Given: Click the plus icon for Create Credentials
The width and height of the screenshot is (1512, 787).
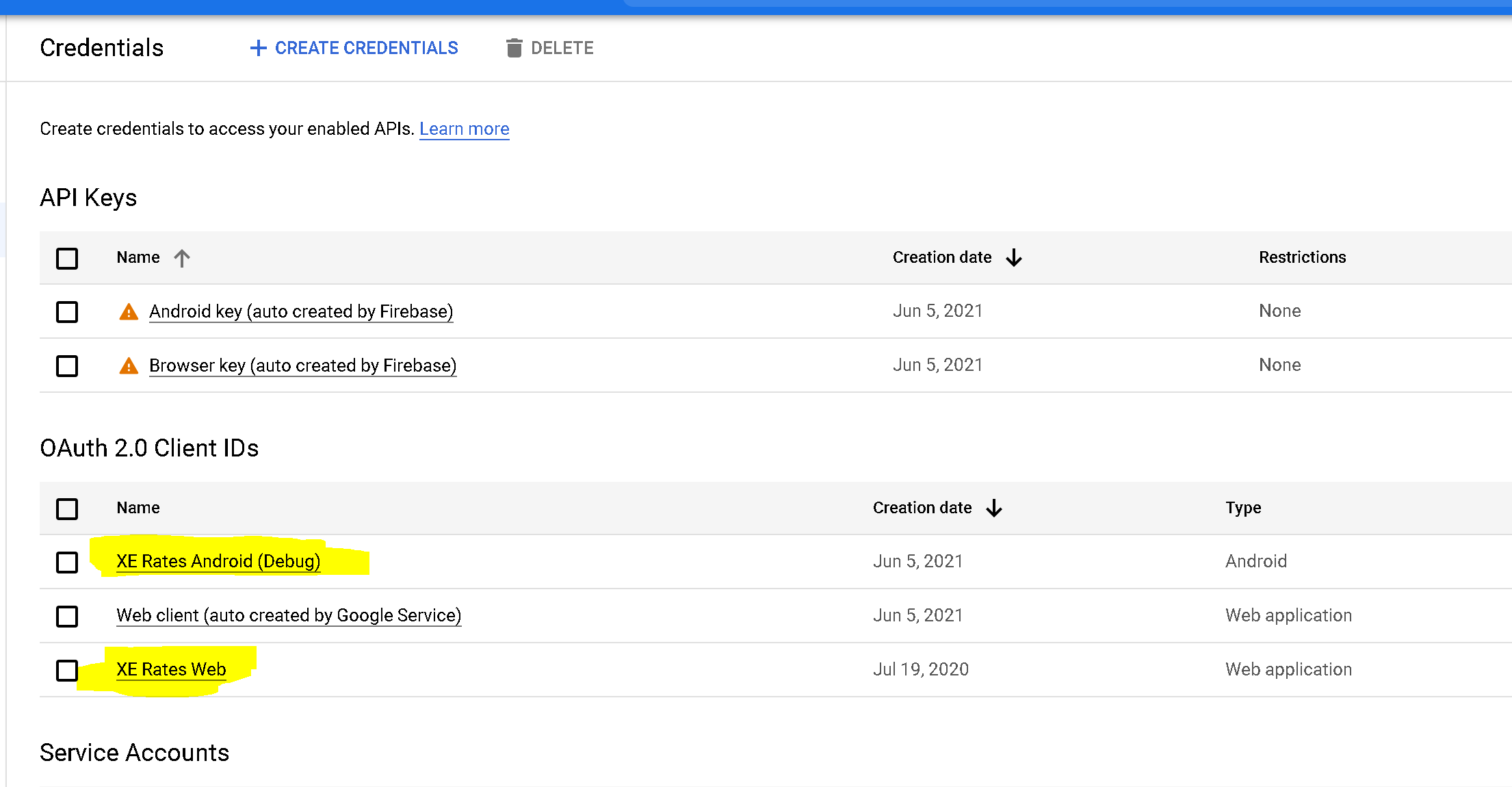Looking at the screenshot, I should 258,48.
